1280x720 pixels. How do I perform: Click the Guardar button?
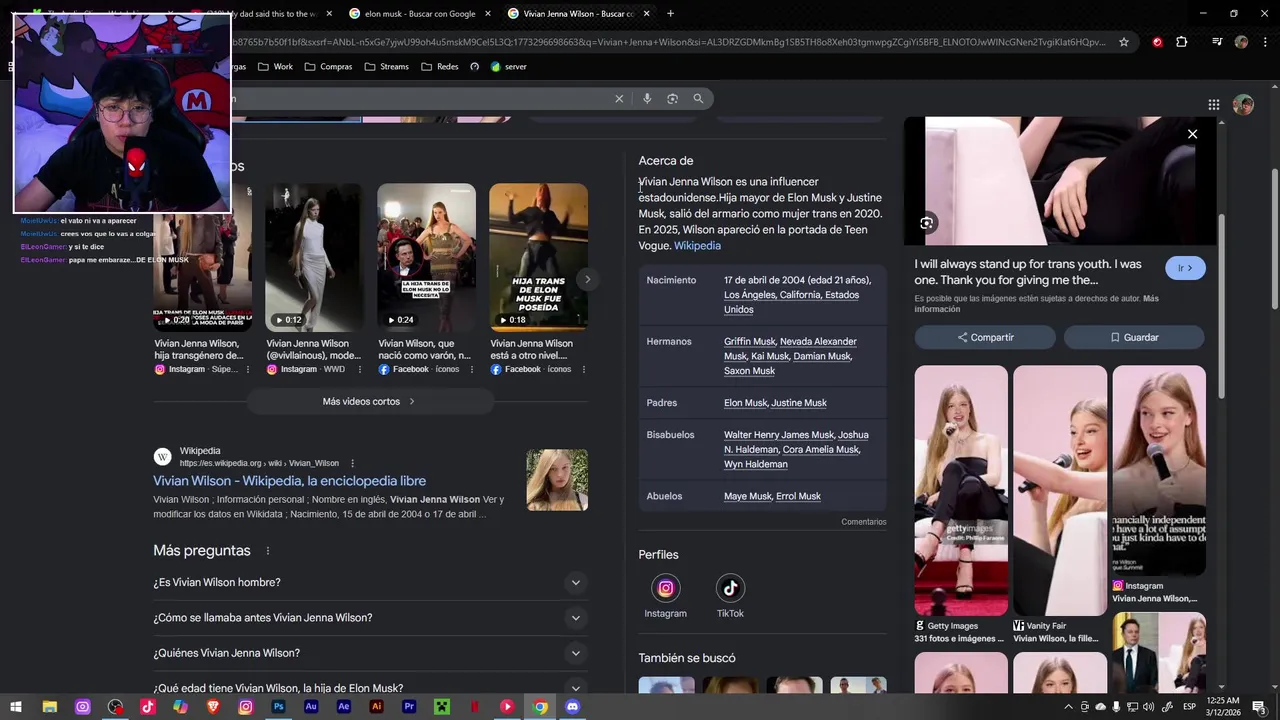tap(1134, 337)
